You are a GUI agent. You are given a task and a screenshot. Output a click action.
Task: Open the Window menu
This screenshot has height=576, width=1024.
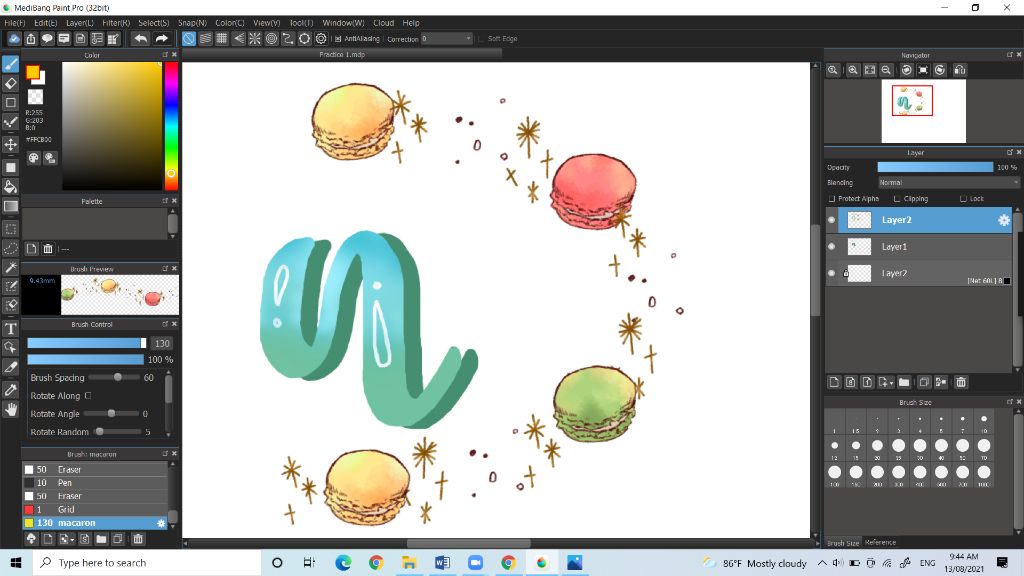pos(344,23)
